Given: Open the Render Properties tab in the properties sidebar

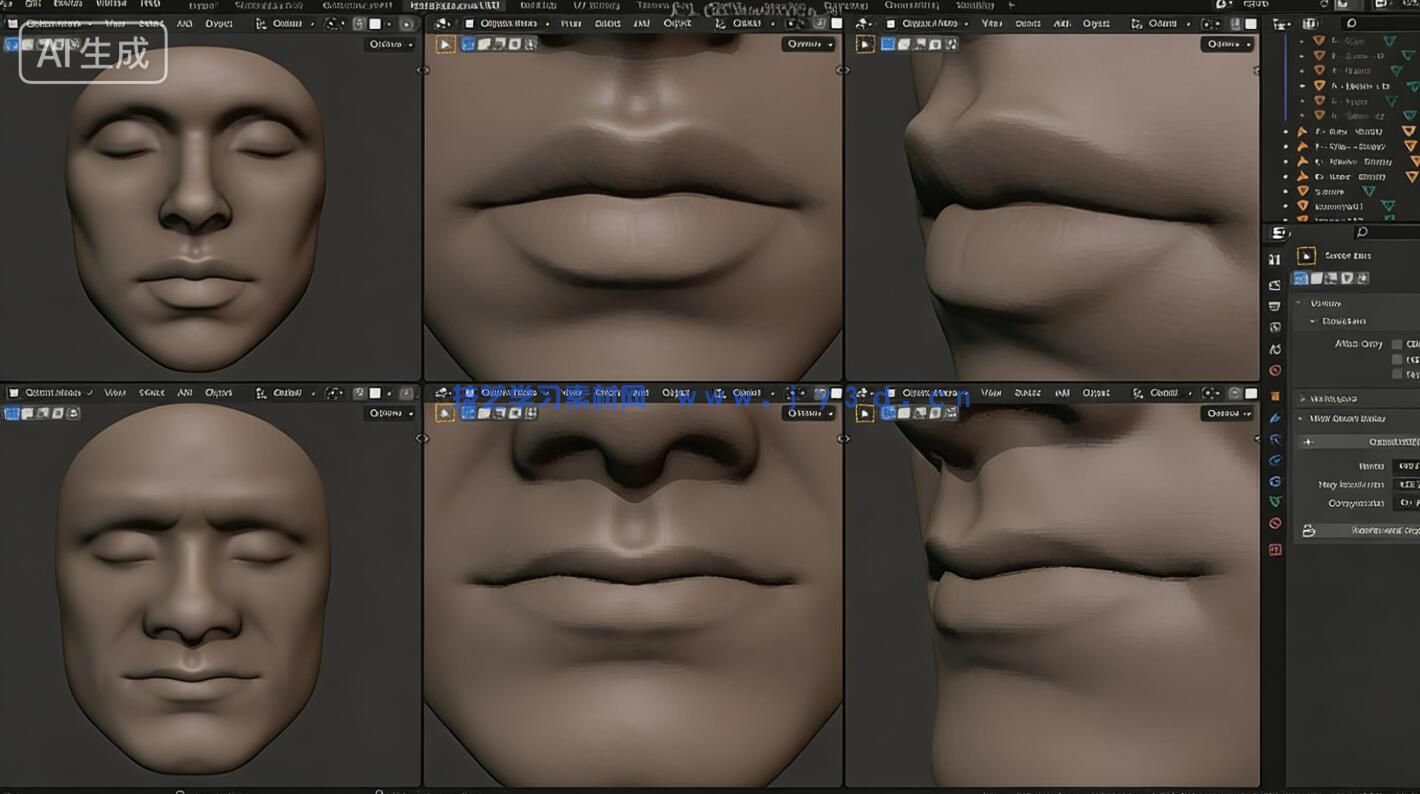Looking at the screenshot, I should coord(1276,284).
